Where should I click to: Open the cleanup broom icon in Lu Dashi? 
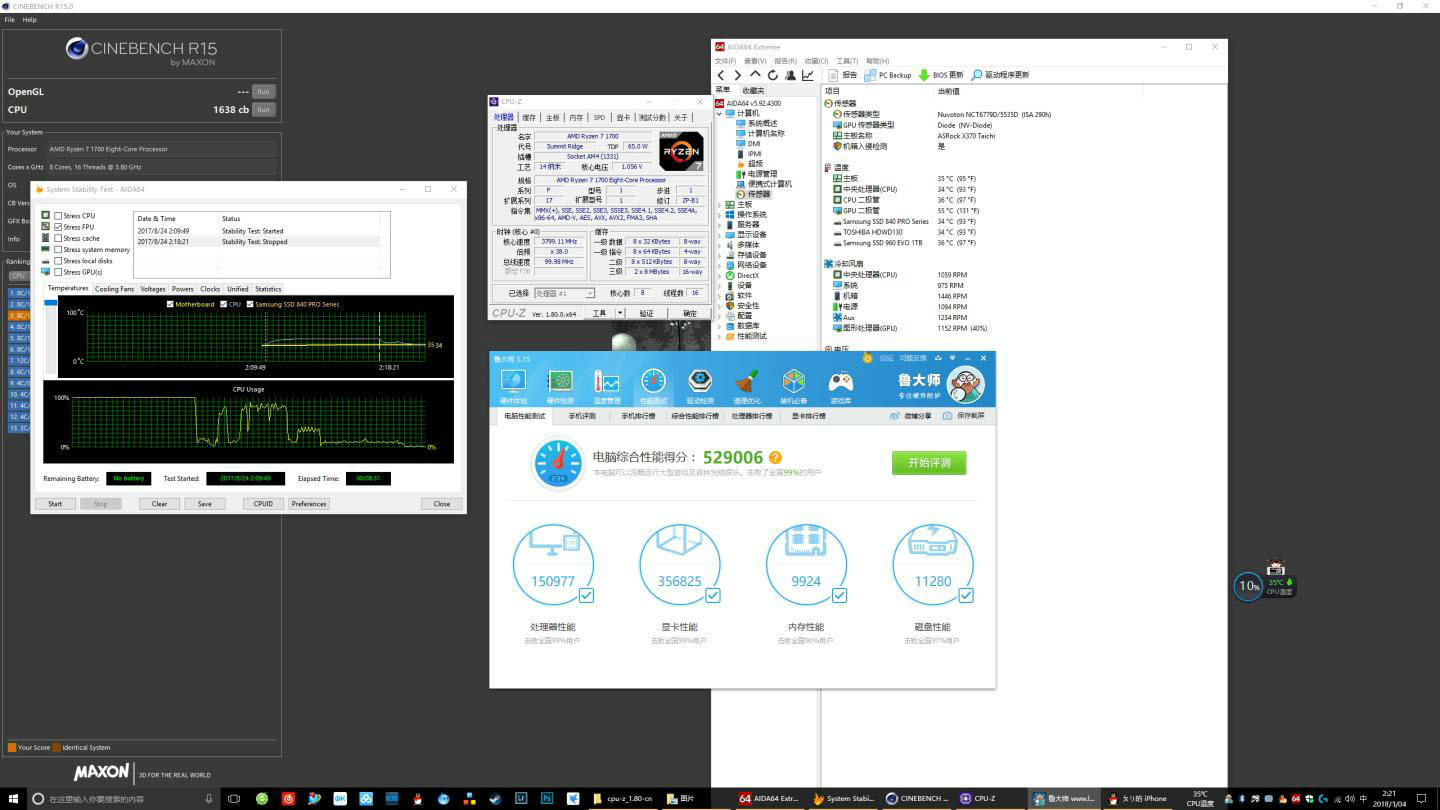(x=747, y=381)
